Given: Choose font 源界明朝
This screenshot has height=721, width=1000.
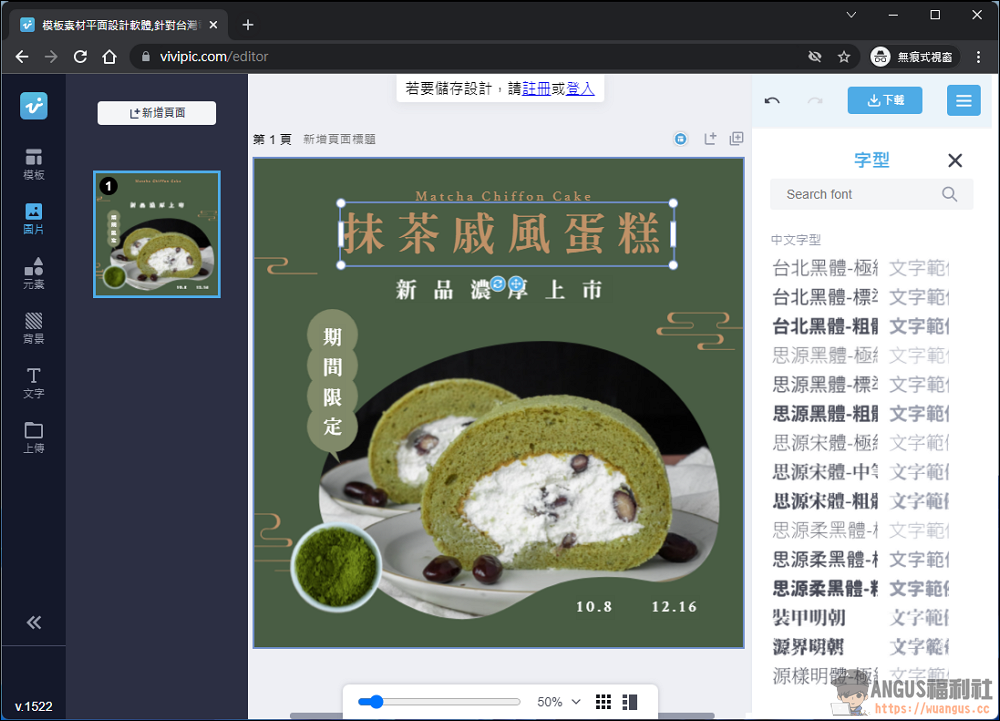Looking at the screenshot, I should click(x=861, y=646).
